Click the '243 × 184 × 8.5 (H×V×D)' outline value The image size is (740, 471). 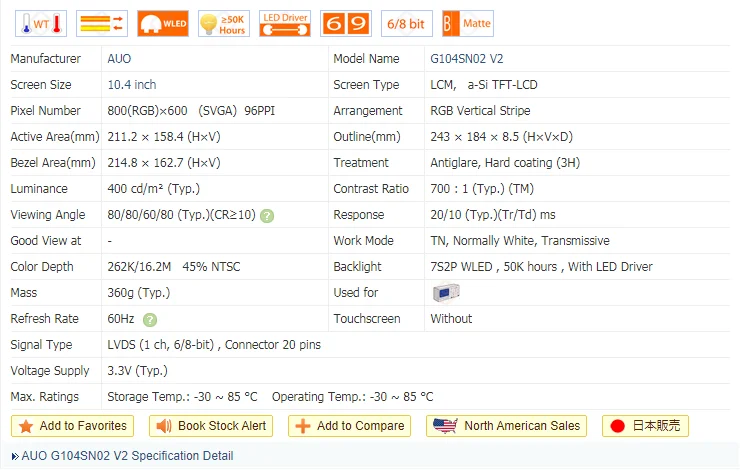[502, 137]
